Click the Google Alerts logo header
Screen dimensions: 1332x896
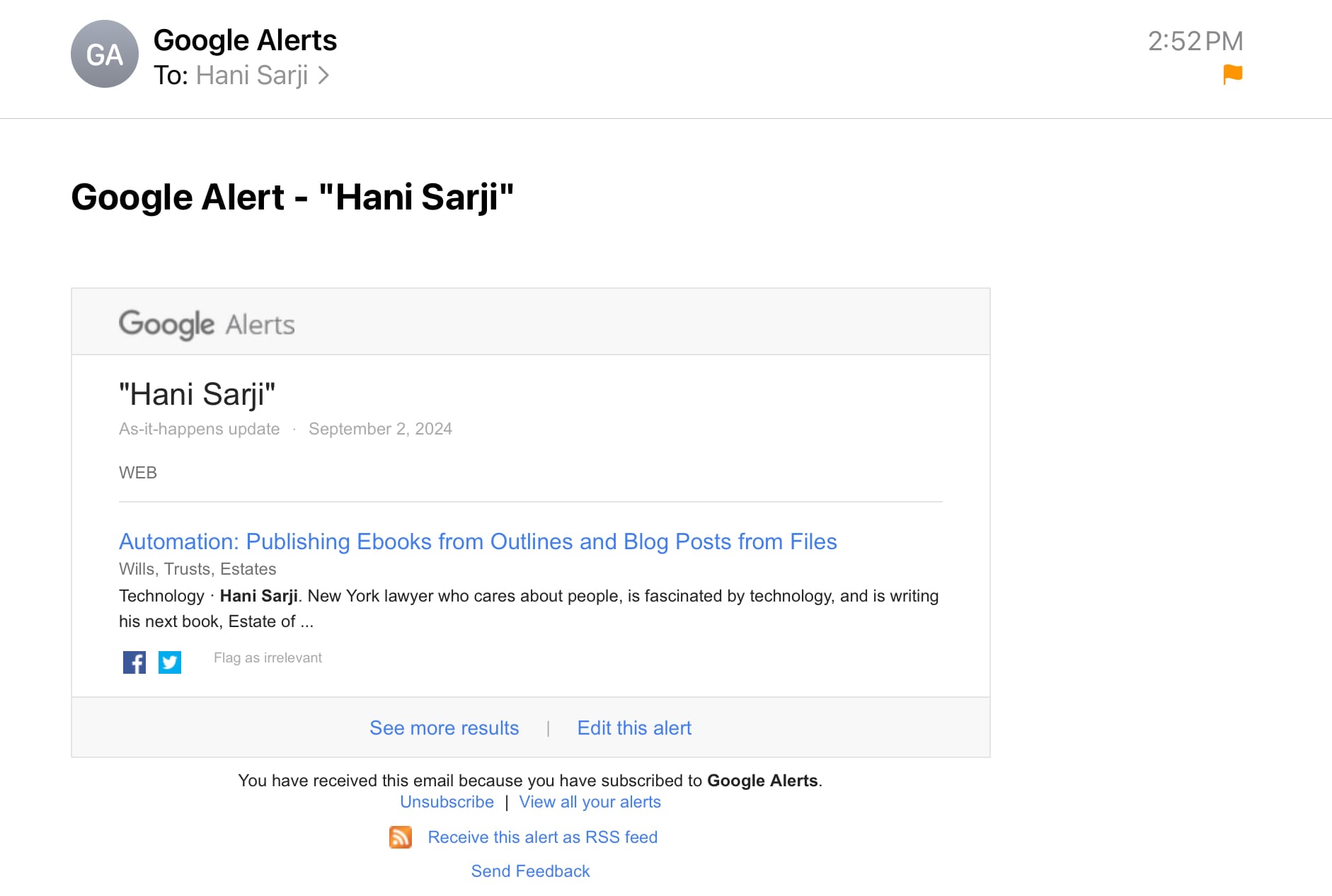(x=207, y=324)
